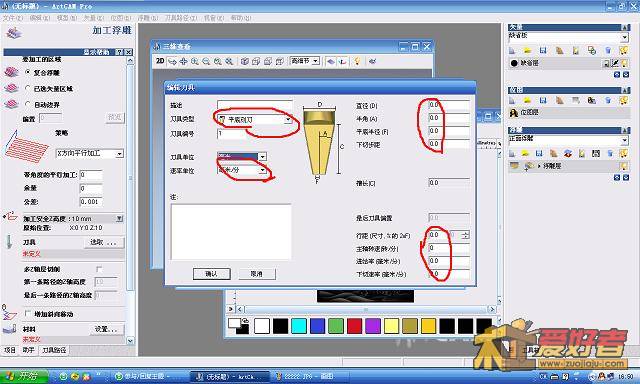640x384 pixels.
Task: Open the 正面浮雕 relief dropdown
Action: pyautogui.click(x=625, y=140)
